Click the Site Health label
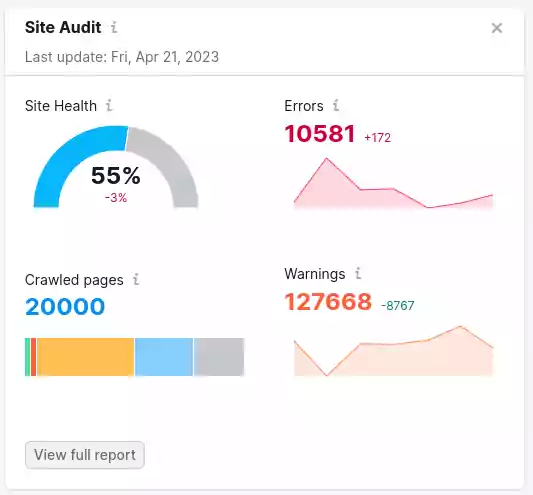 61,106
